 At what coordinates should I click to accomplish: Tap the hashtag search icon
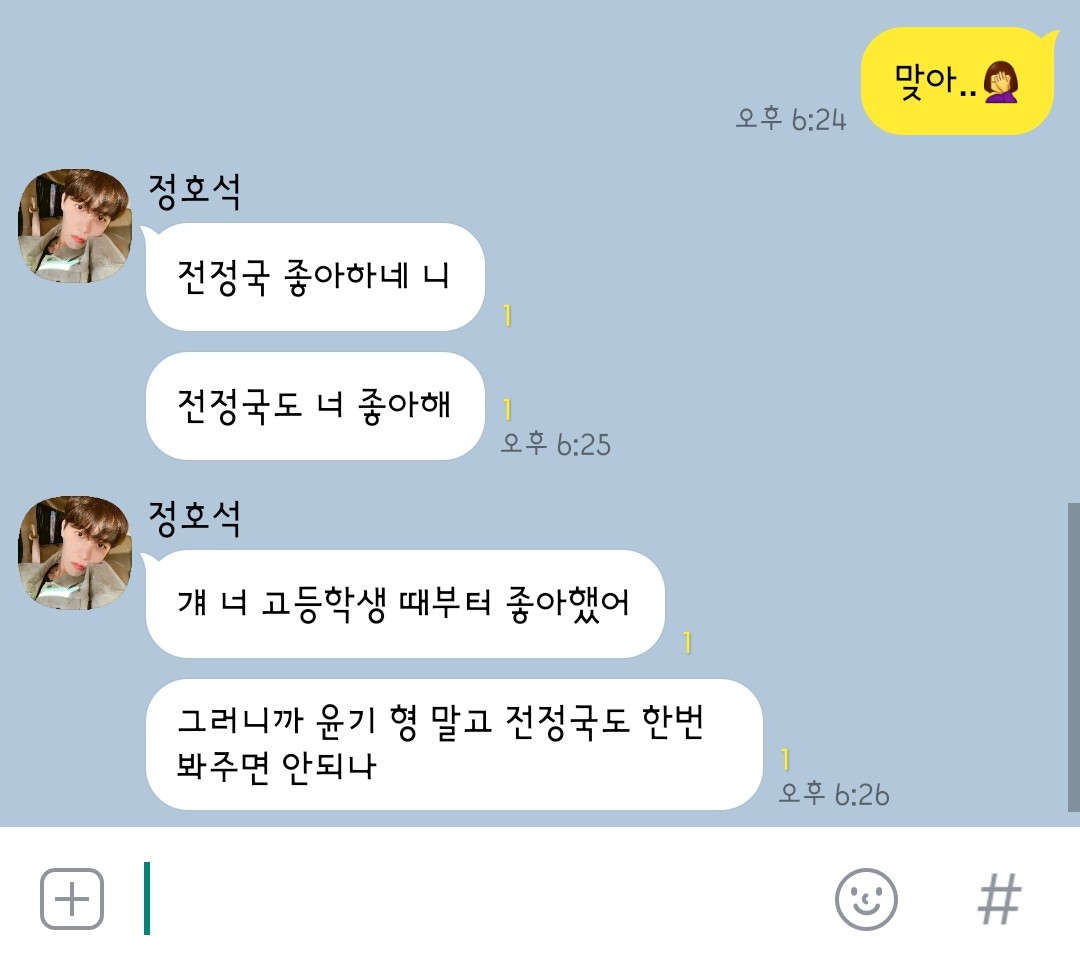point(999,899)
